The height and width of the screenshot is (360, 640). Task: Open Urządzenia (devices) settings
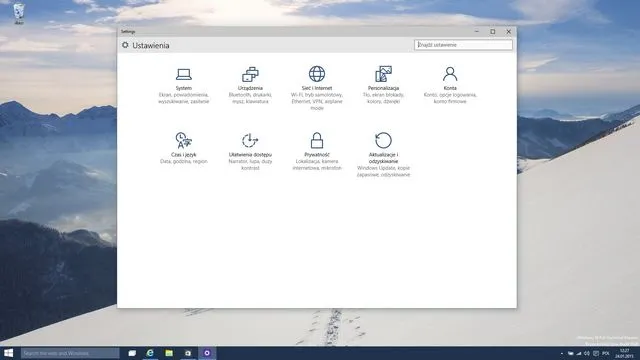(x=250, y=86)
